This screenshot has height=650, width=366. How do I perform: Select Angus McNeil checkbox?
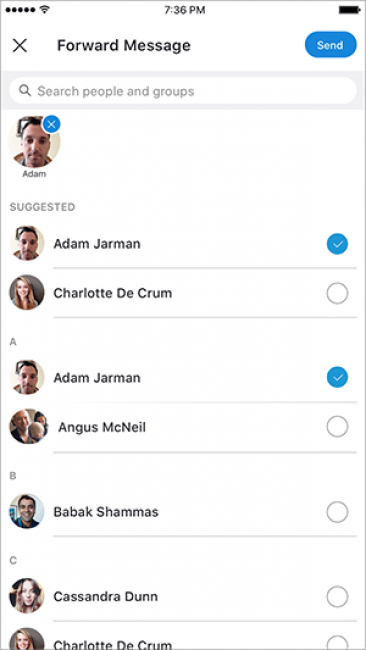(x=337, y=427)
